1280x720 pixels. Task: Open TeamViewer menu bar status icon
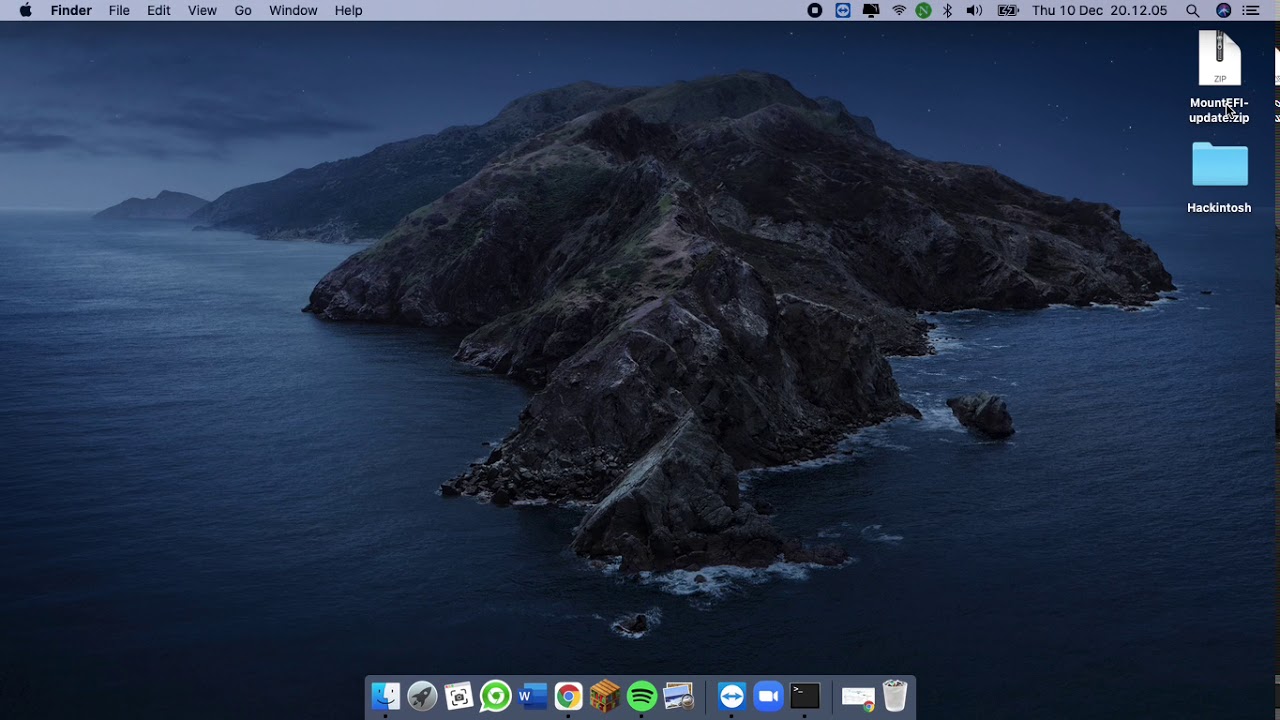pos(843,10)
